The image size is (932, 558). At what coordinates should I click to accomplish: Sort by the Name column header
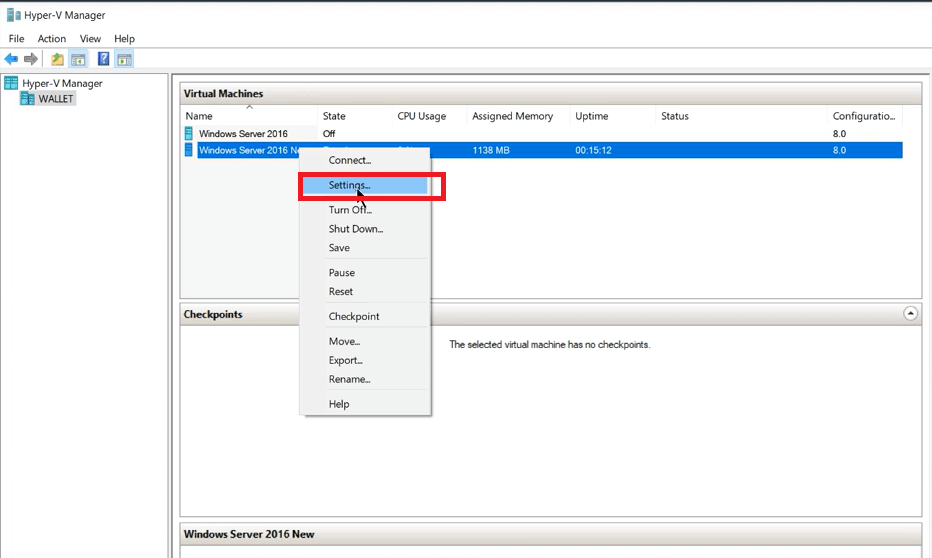[x=250, y=116]
